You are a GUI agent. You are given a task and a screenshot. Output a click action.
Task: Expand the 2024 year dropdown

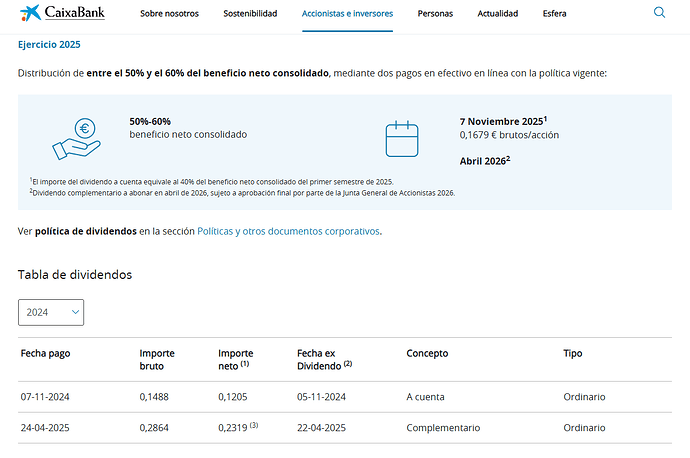coord(51,312)
